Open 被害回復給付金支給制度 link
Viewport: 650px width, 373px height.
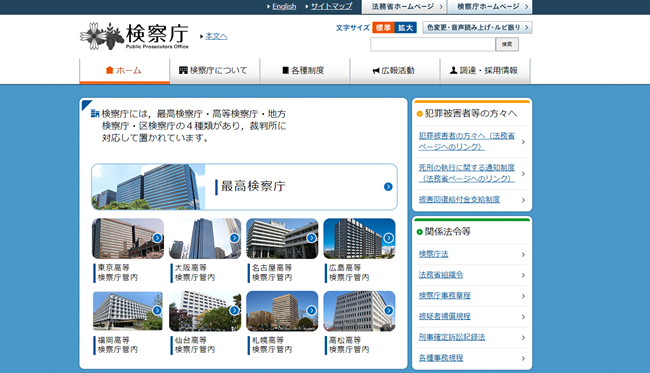click(x=459, y=200)
